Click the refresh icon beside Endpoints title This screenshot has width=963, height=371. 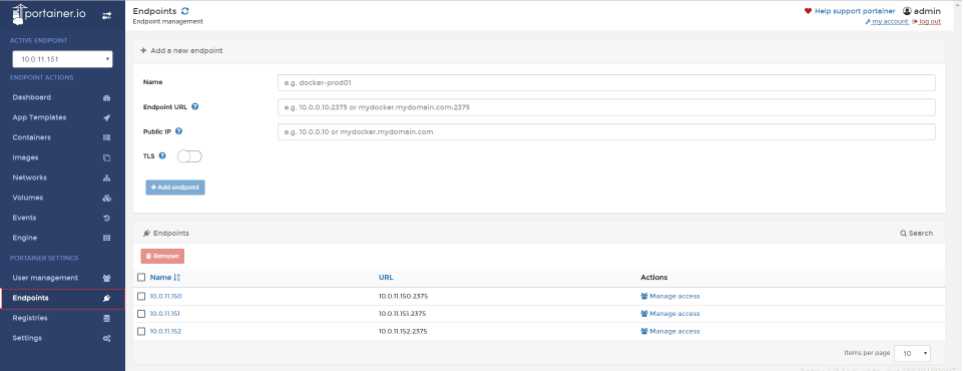tap(185, 11)
